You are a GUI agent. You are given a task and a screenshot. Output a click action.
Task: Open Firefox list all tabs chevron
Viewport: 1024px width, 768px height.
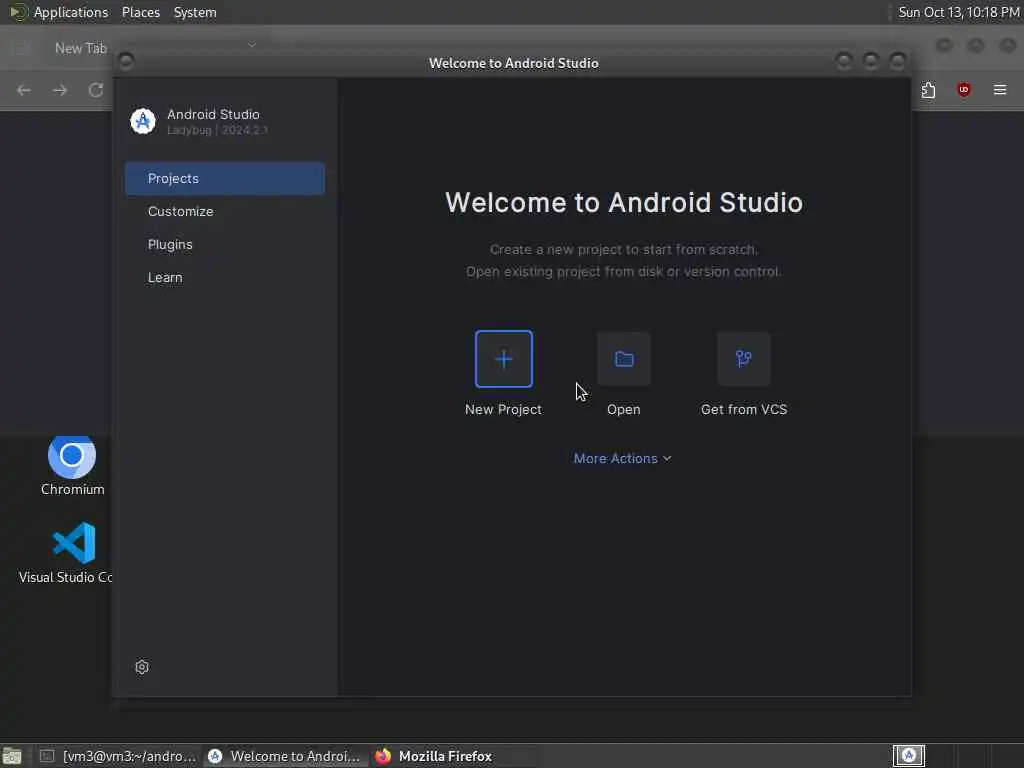click(x=251, y=46)
